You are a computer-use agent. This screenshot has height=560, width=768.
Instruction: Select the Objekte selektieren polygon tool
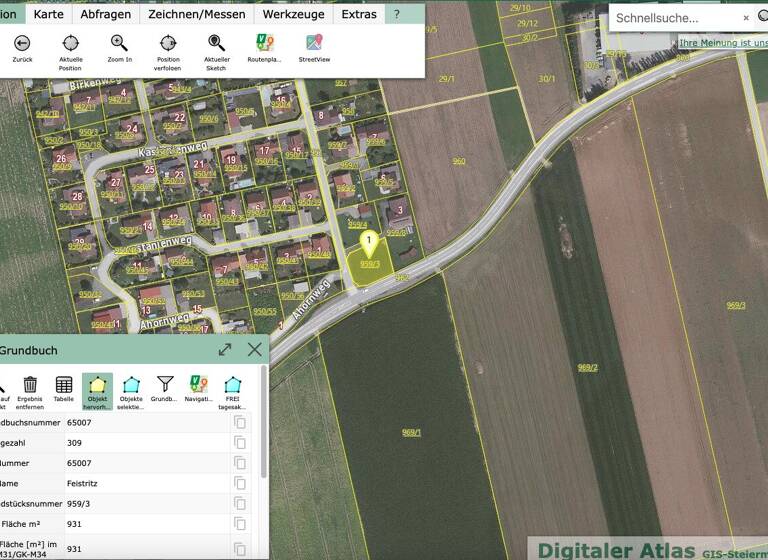131,385
